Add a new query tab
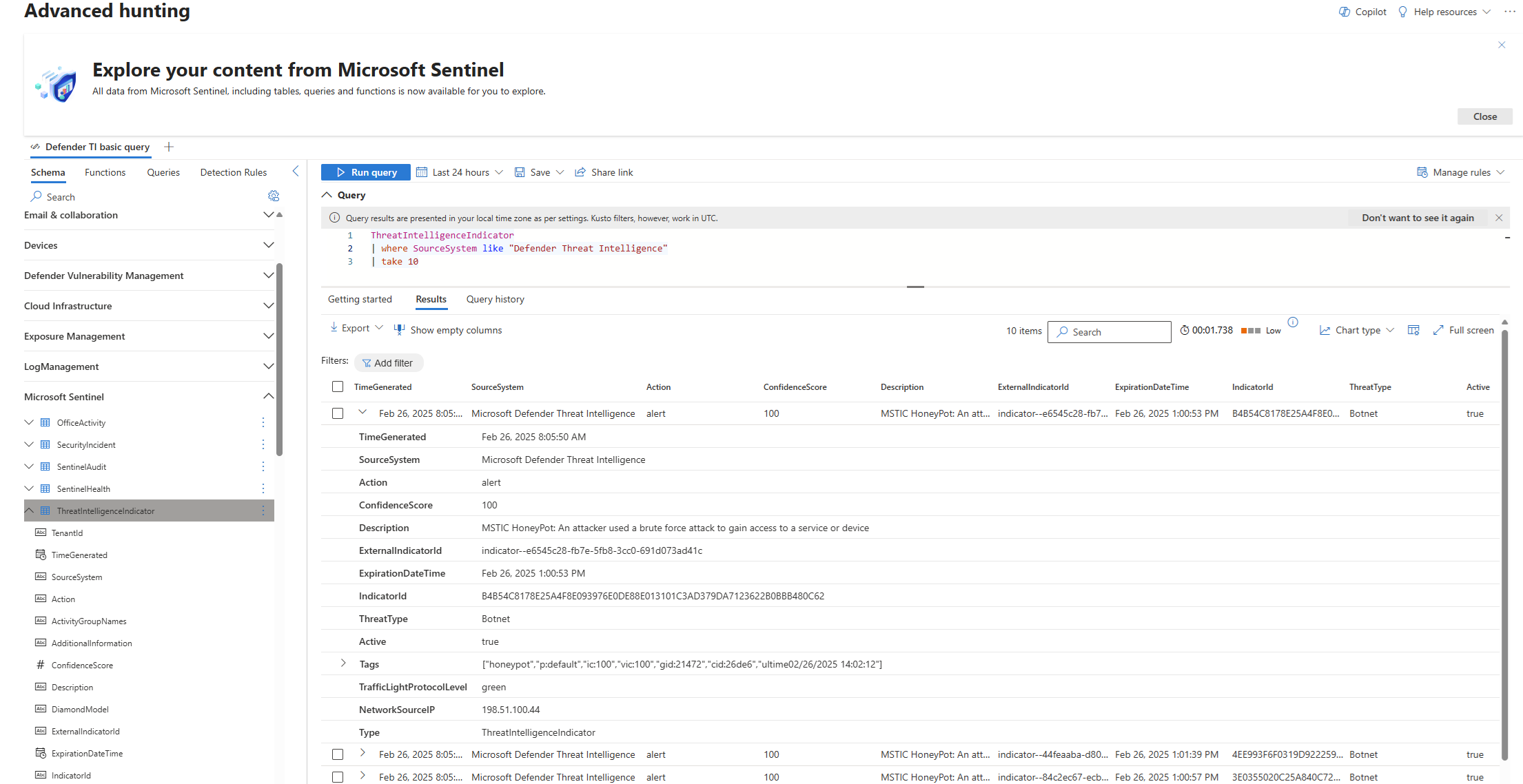 click(x=169, y=147)
